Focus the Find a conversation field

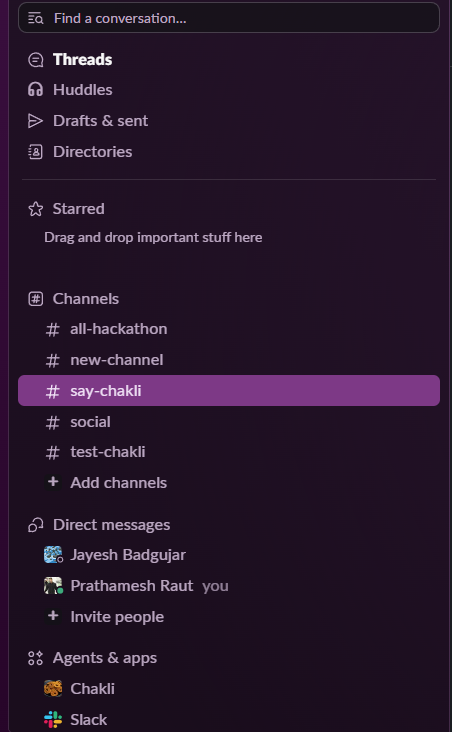click(x=229, y=18)
